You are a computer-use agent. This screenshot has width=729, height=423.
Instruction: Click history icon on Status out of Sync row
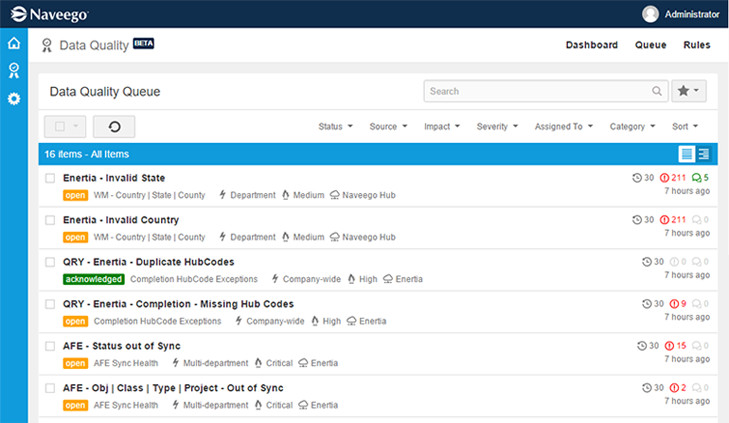(x=642, y=345)
